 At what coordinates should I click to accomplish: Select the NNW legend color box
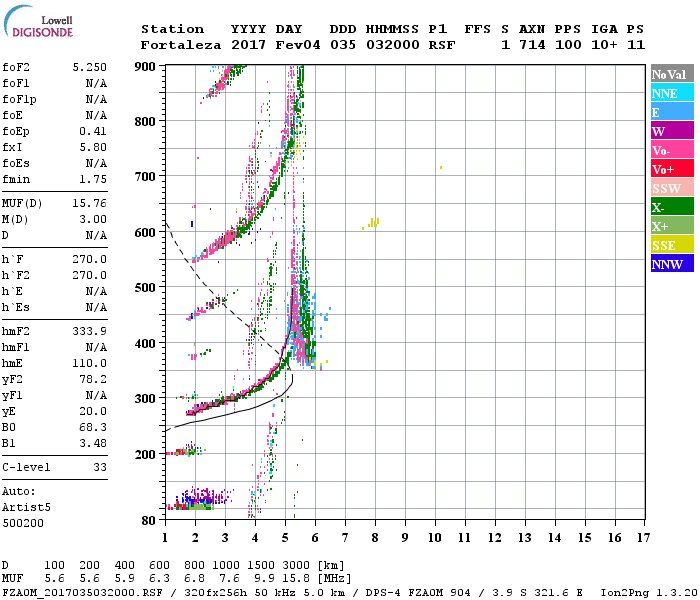pos(672,264)
